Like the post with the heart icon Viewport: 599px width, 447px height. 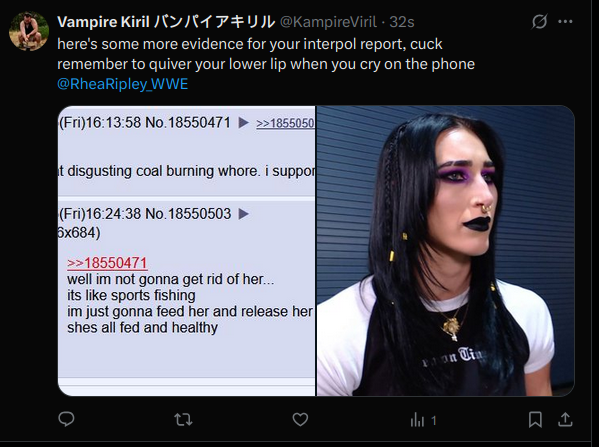click(x=300, y=419)
